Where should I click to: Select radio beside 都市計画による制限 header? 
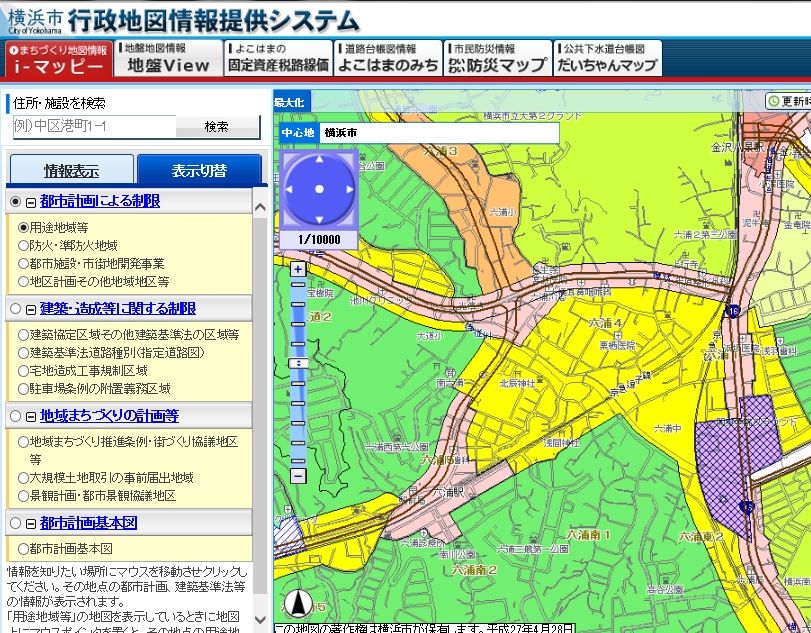(16, 202)
